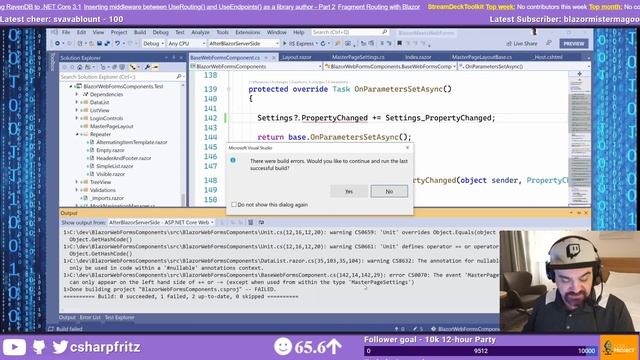Open the Debug configuration dropdown
The height and width of the screenshot is (360, 640).
pos(153,43)
